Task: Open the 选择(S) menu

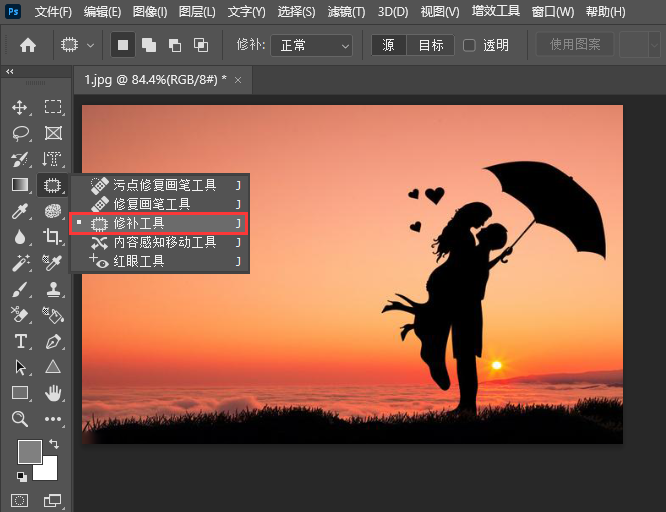Action: coord(296,12)
